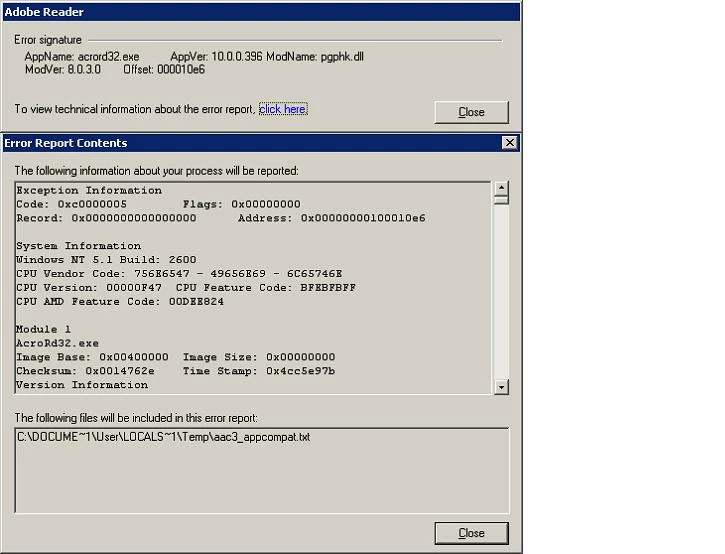Click the scroll down arrow of report text
The height and width of the screenshot is (554, 725).
501,387
